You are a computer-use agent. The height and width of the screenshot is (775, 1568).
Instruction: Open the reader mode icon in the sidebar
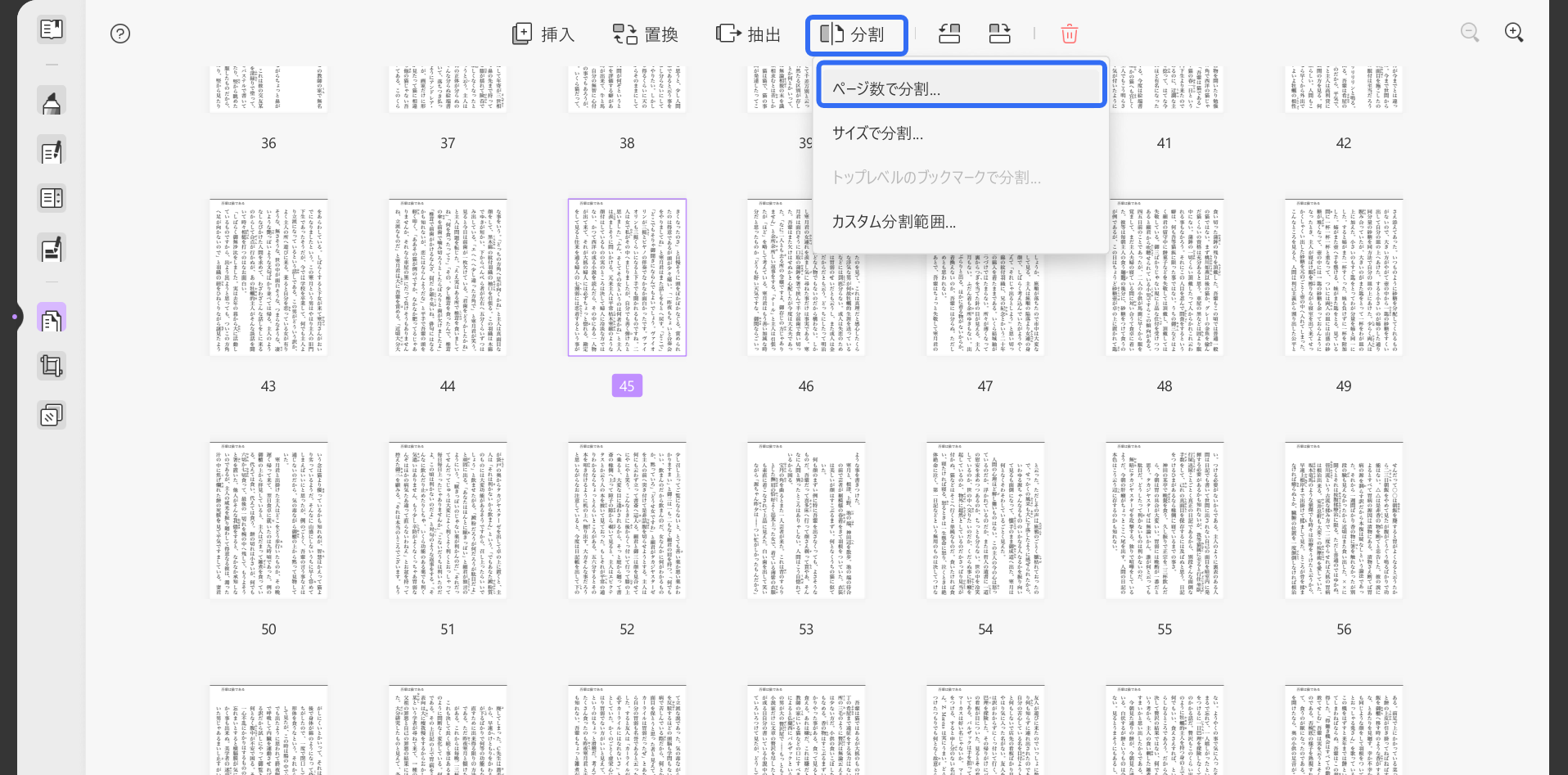point(52,30)
